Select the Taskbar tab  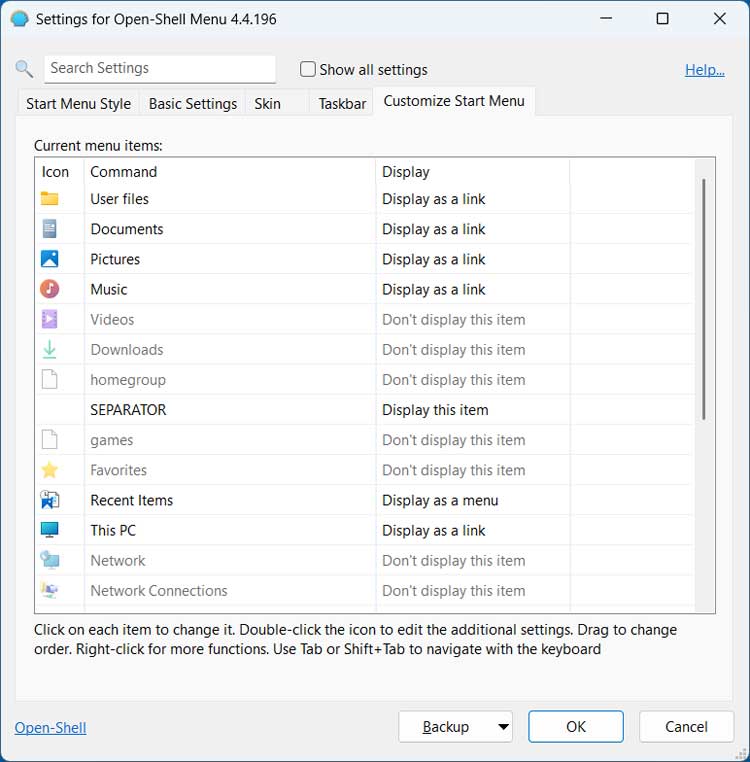pos(342,104)
